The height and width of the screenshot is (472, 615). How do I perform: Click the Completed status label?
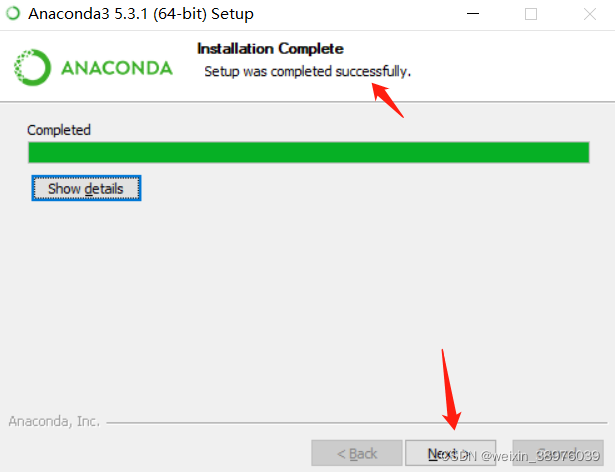(59, 130)
